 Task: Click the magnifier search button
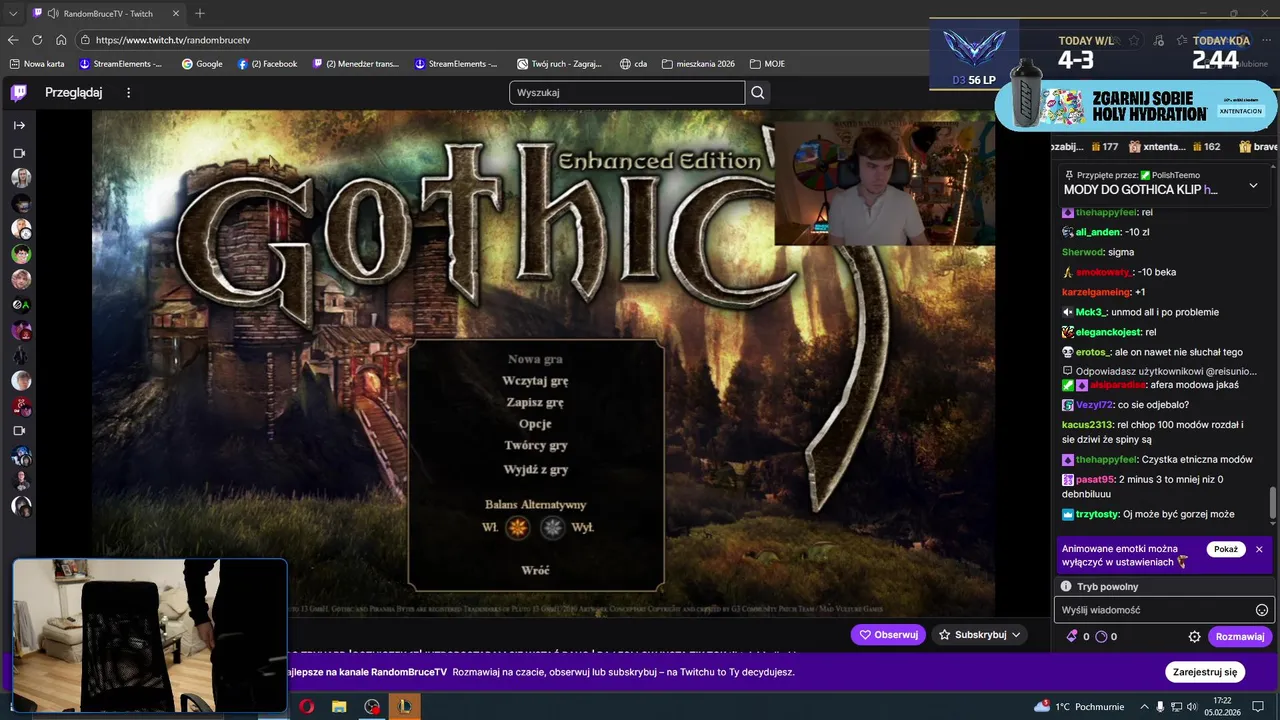(758, 93)
